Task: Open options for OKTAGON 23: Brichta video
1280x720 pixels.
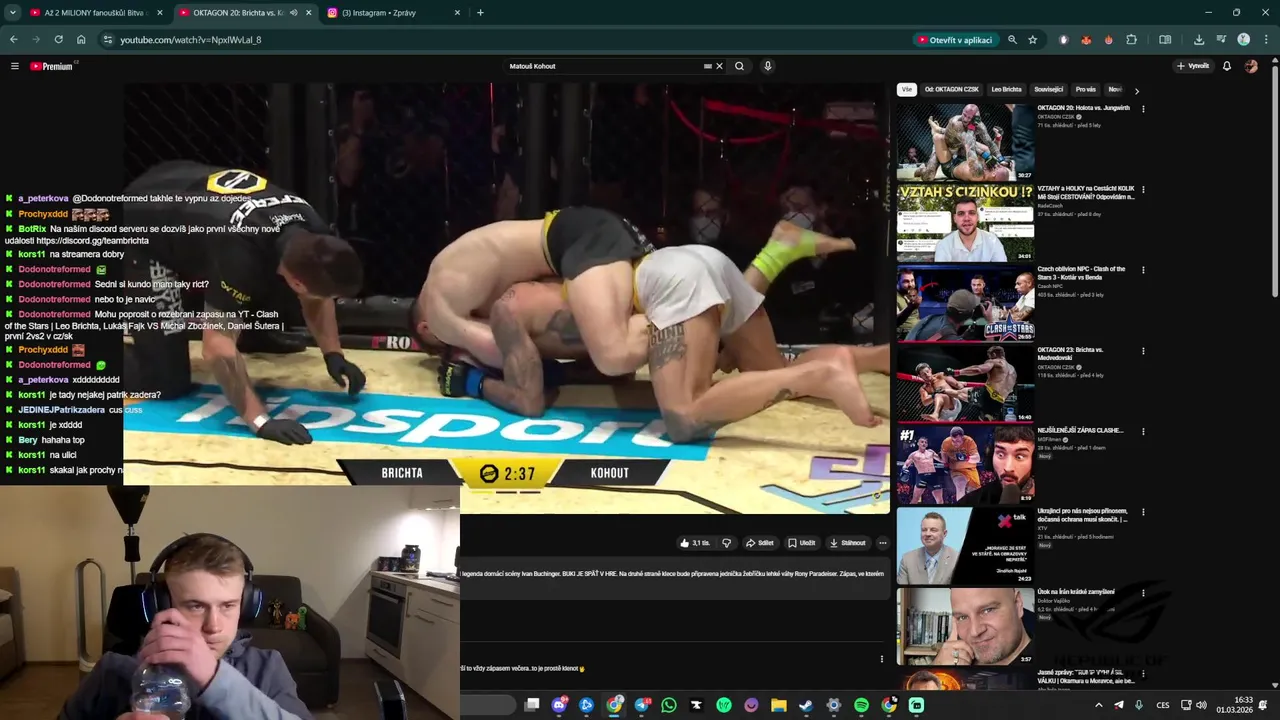Action: (1143, 351)
